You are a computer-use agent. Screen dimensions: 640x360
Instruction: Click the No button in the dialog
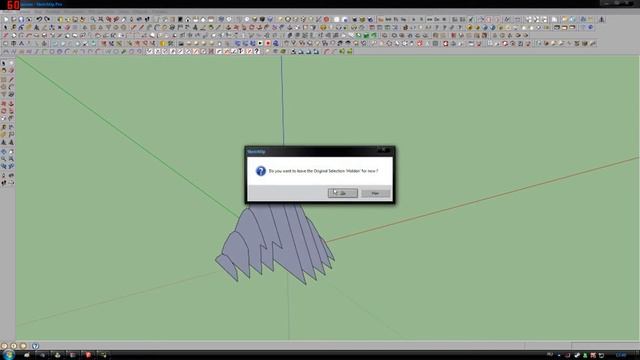[375, 193]
